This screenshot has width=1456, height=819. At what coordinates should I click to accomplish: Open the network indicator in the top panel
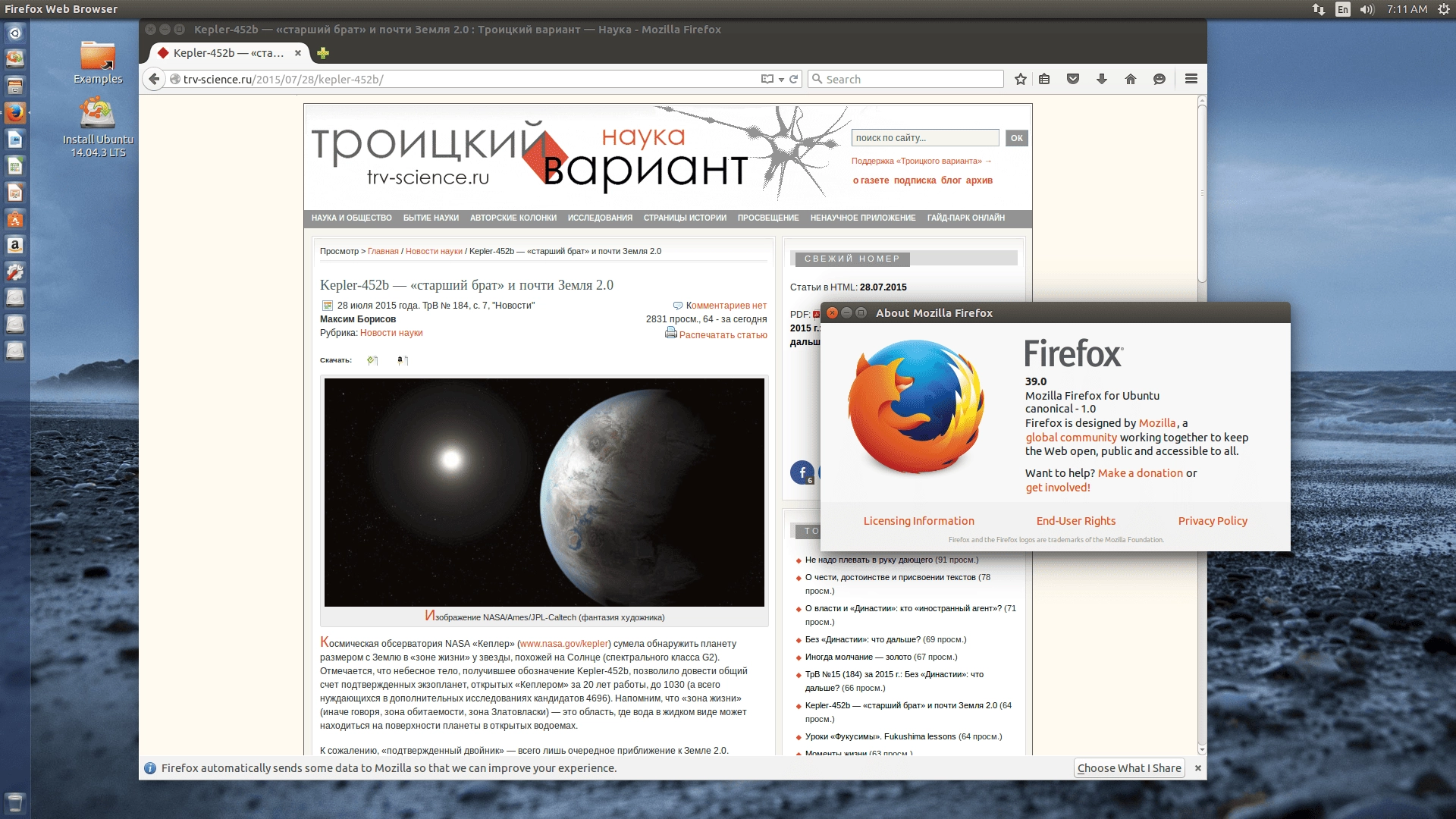click(x=1319, y=9)
